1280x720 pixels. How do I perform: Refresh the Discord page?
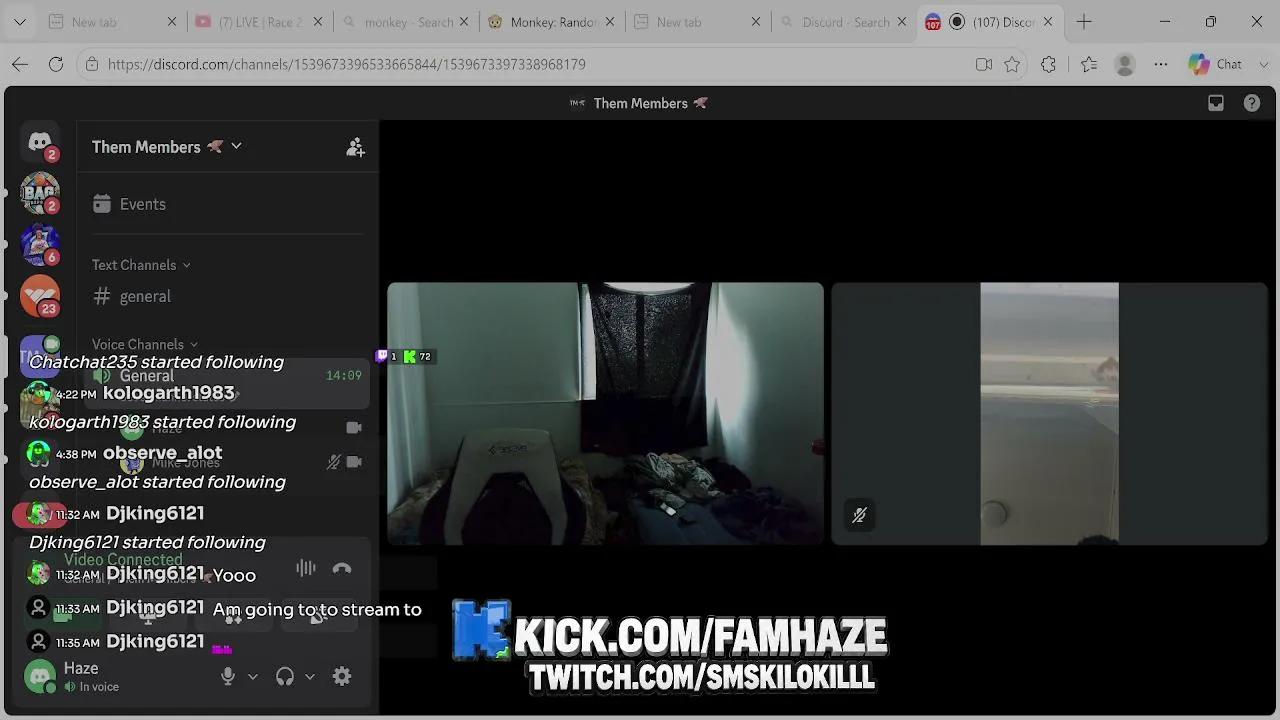click(56, 64)
